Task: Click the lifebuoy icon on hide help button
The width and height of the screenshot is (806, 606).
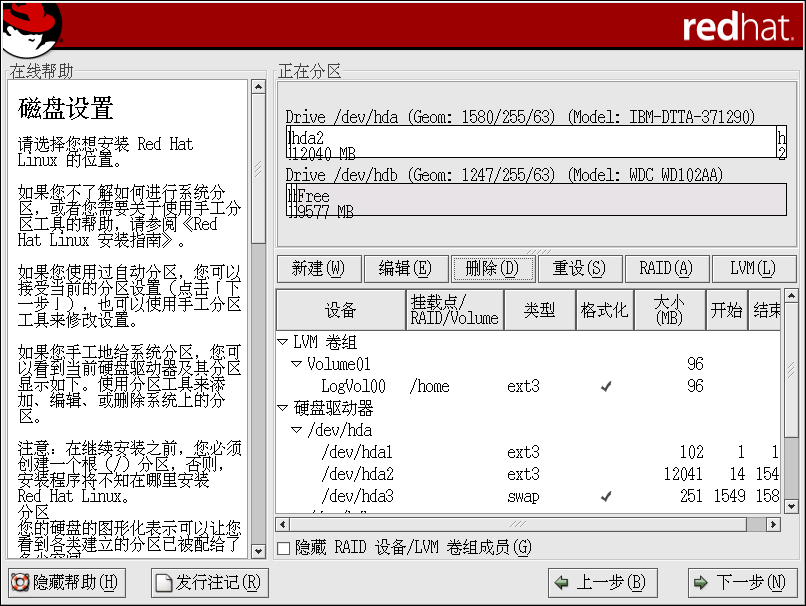Action: click(x=20, y=582)
